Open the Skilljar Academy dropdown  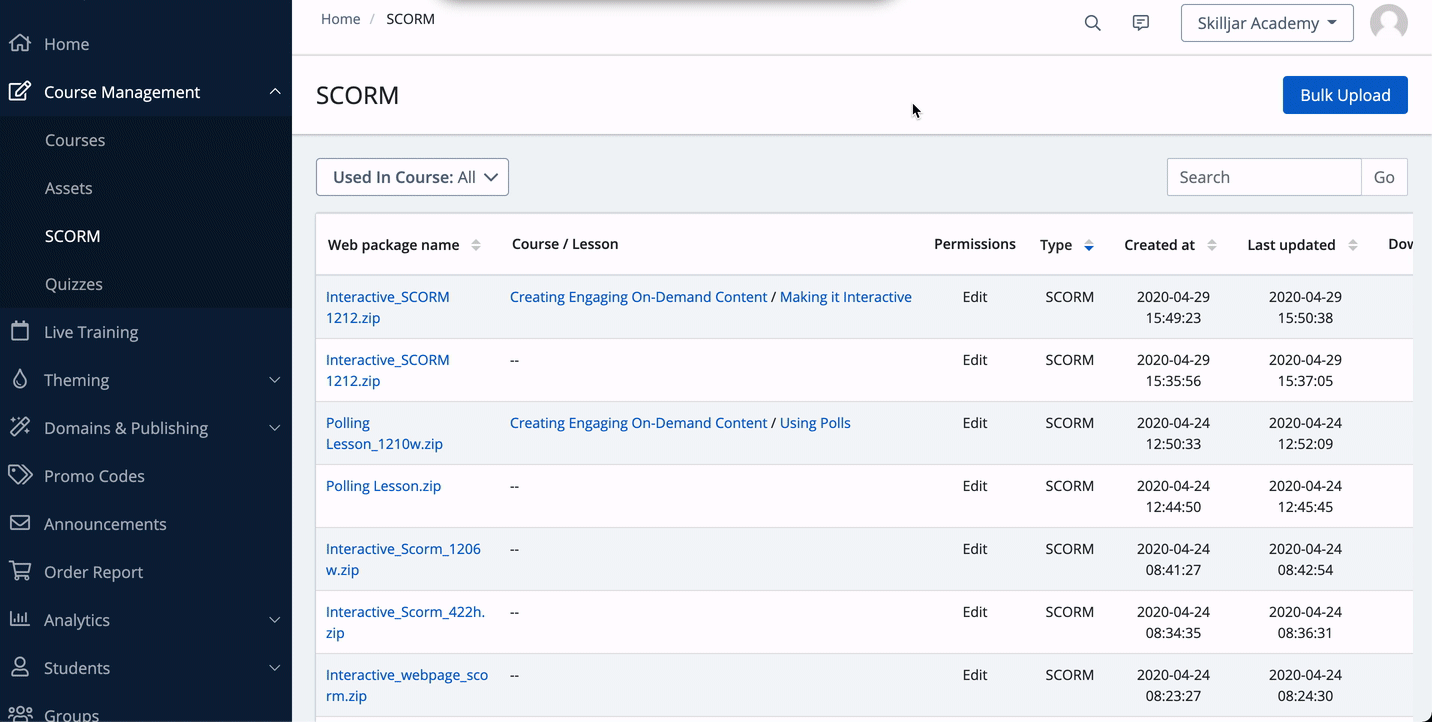click(1267, 23)
